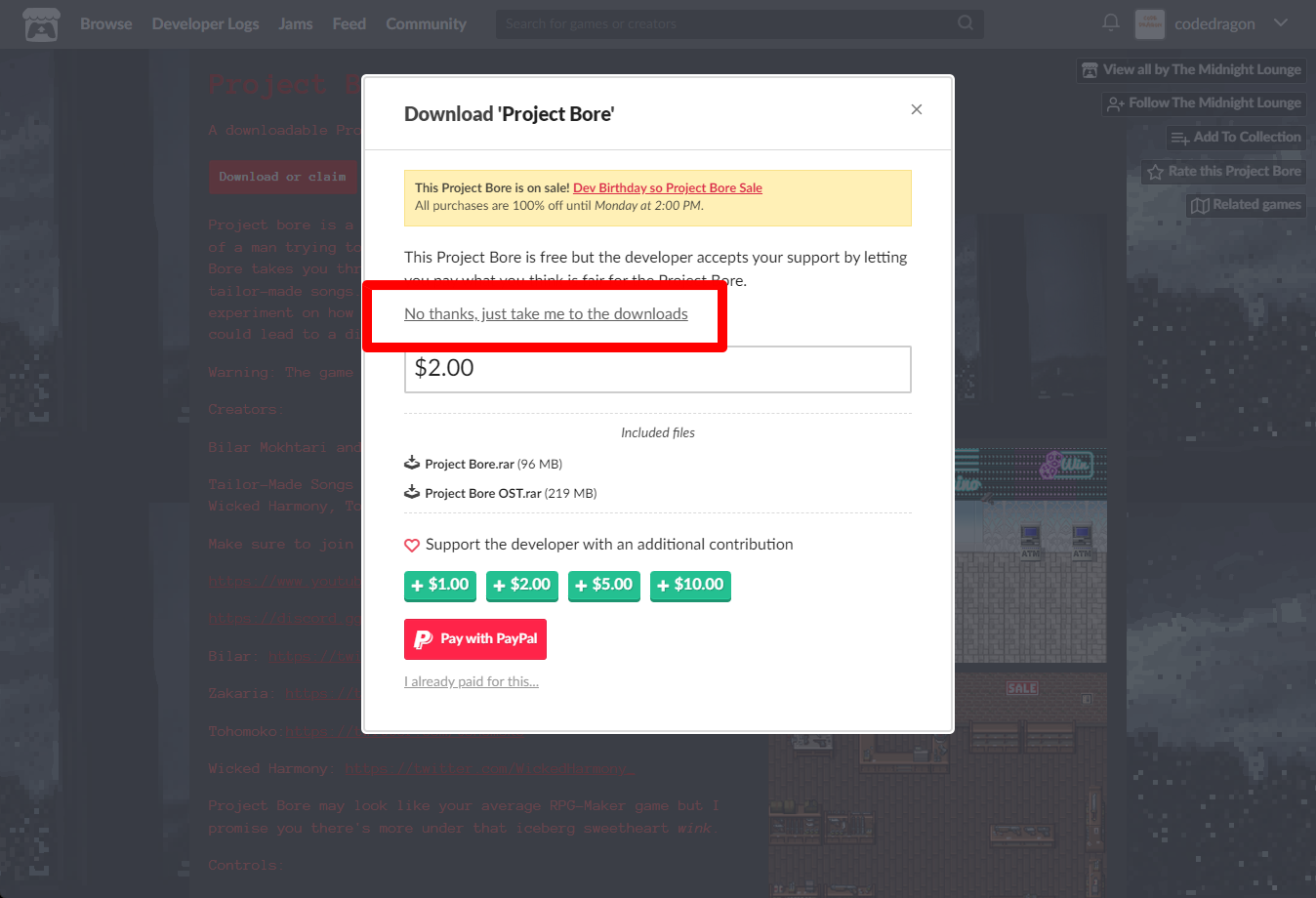Open Related games
Viewport: 1316px width, 898px height.
pos(1247,205)
